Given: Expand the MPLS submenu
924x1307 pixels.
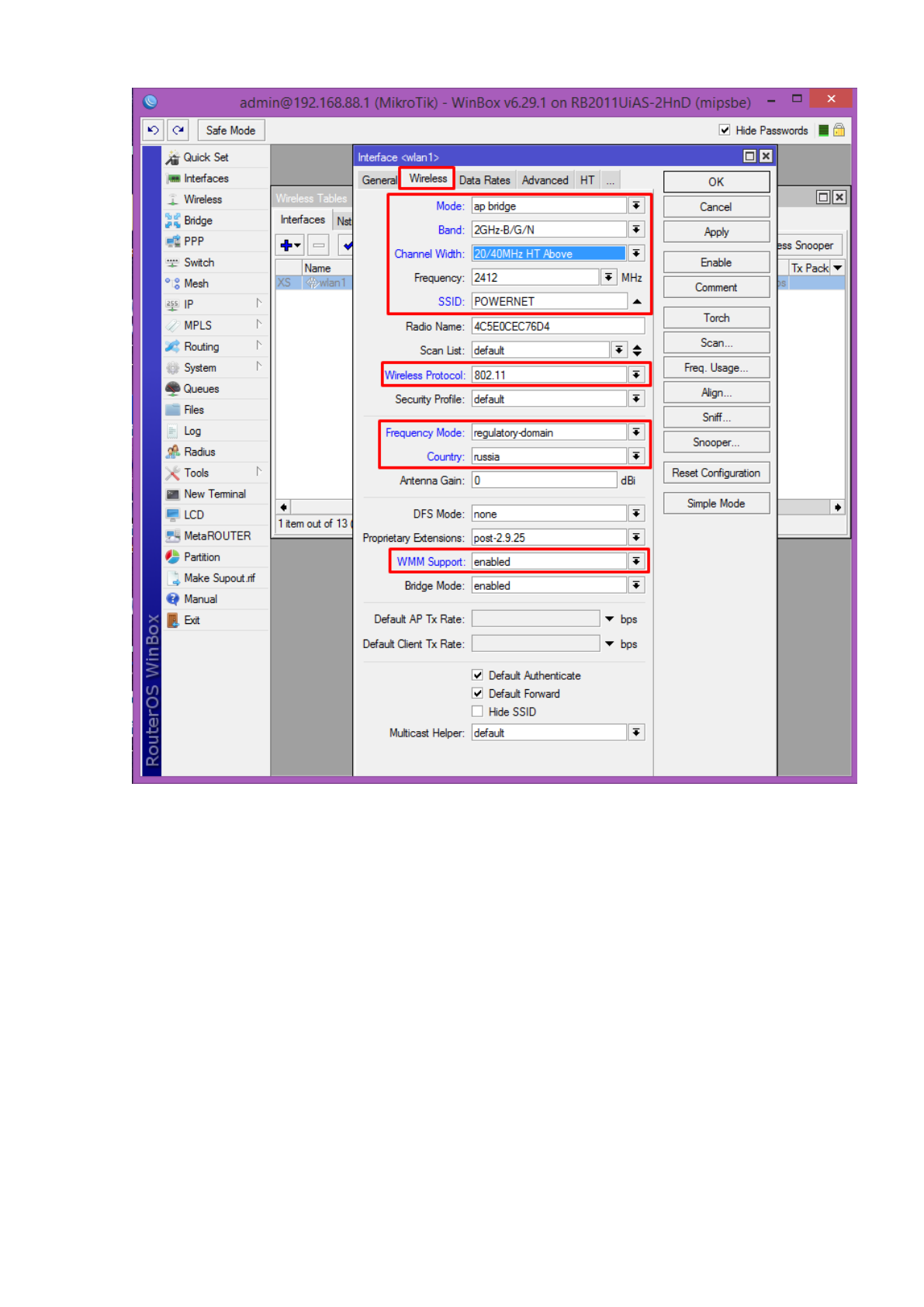Looking at the screenshot, I should (258, 324).
